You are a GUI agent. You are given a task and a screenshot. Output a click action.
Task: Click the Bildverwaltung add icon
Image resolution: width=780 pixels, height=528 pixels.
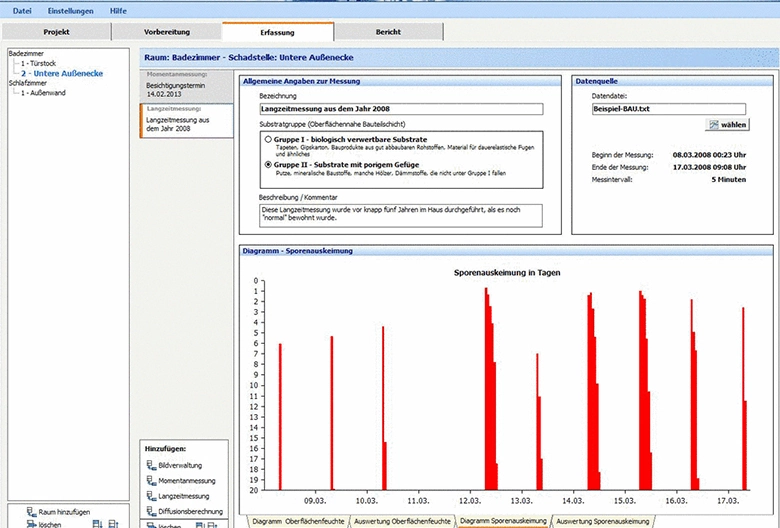[x=153, y=465]
